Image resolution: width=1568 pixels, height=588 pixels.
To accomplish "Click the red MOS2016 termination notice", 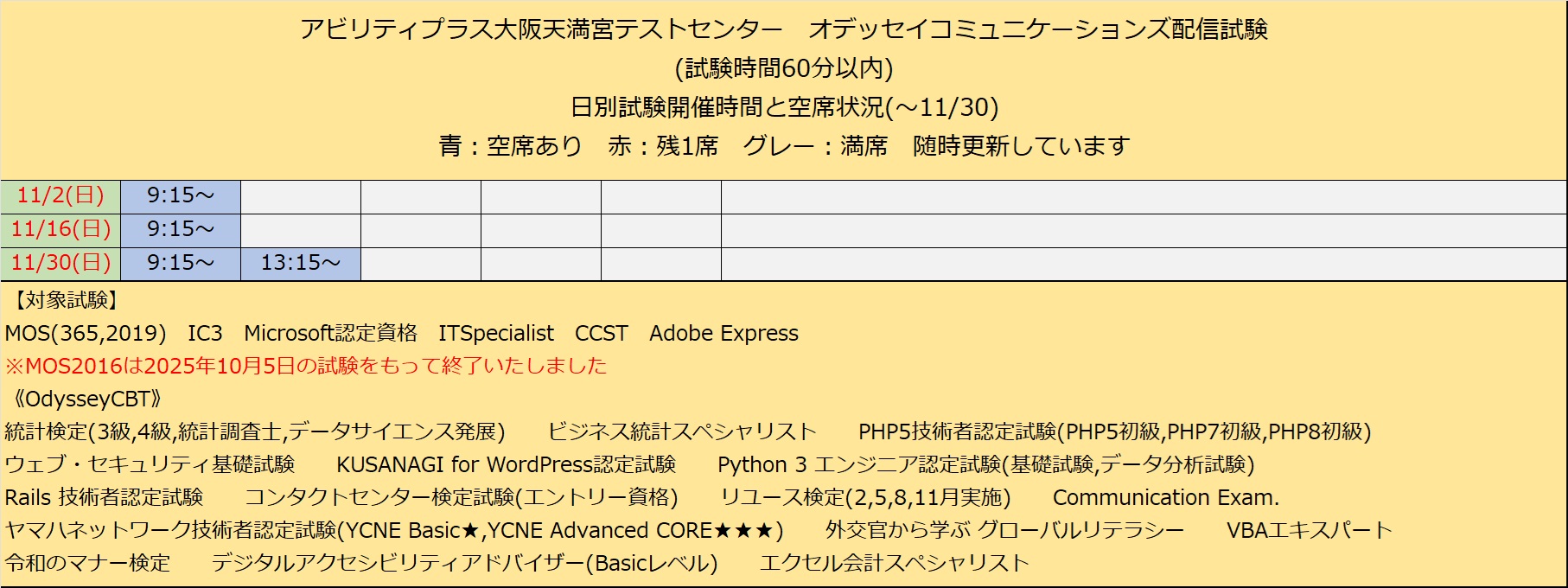I will (x=306, y=366).
